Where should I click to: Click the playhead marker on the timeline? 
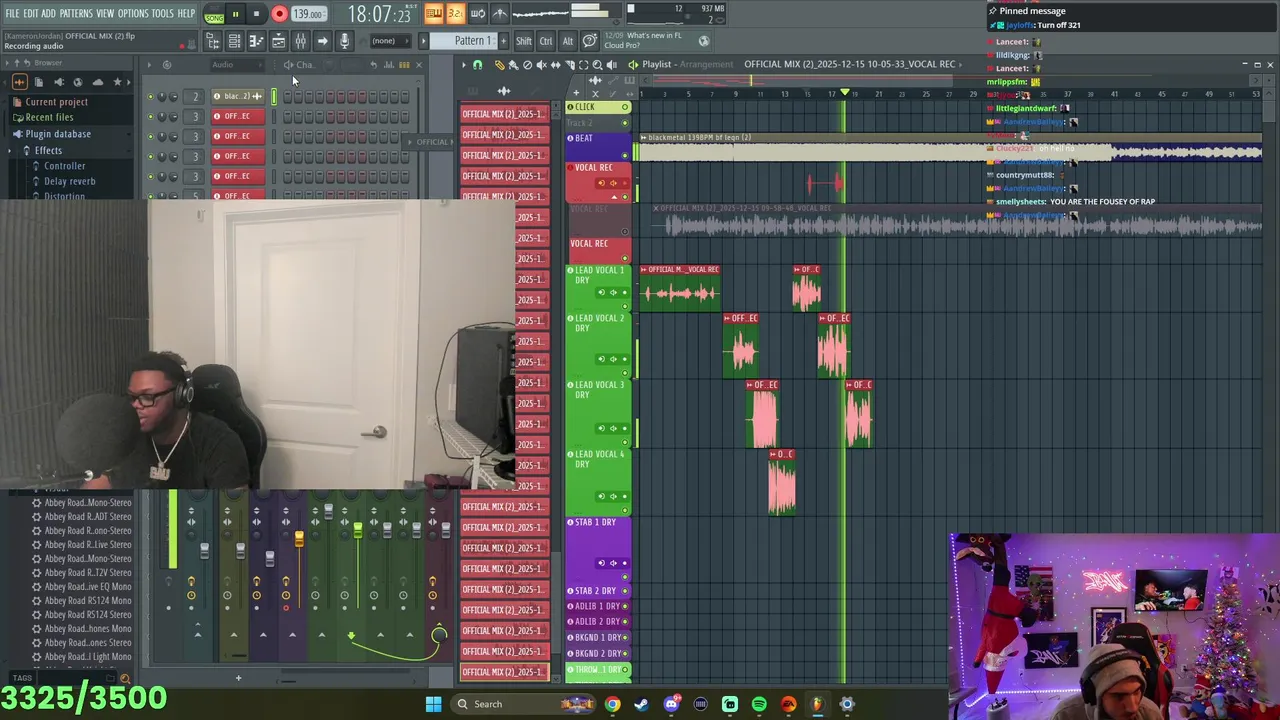pos(845,92)
